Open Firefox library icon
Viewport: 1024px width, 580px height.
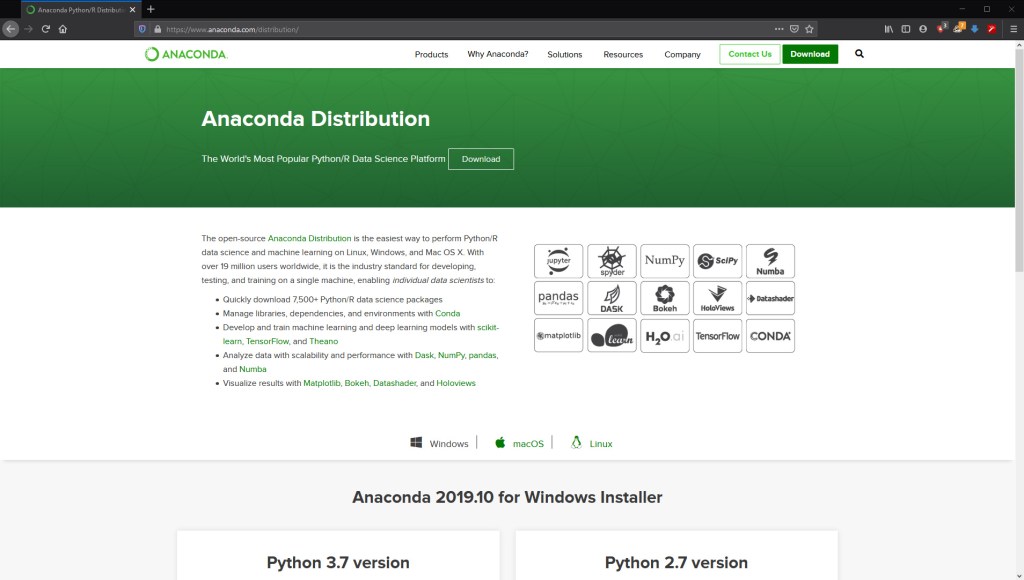tap(888, 29)
